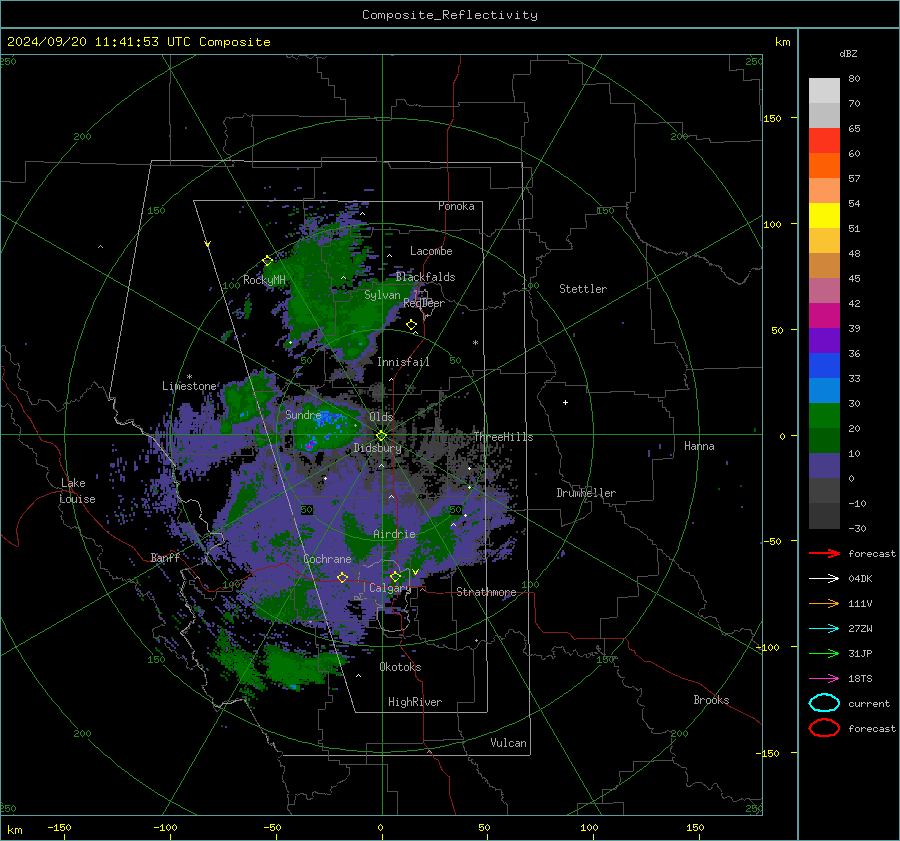The width and height of the screenshot is (900, 841).
Task: Click the 80 dBZ value in legend
Action: 854,79
